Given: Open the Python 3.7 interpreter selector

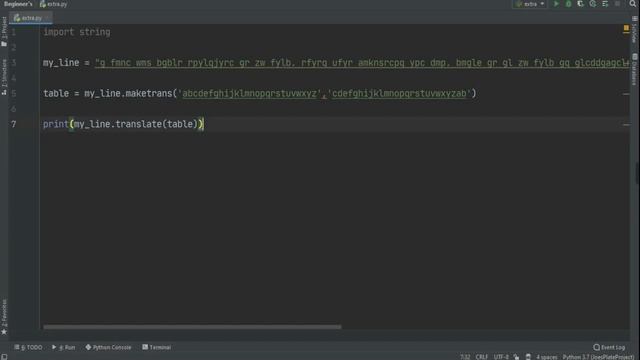Looking at the screenshot, I should 598,357.
